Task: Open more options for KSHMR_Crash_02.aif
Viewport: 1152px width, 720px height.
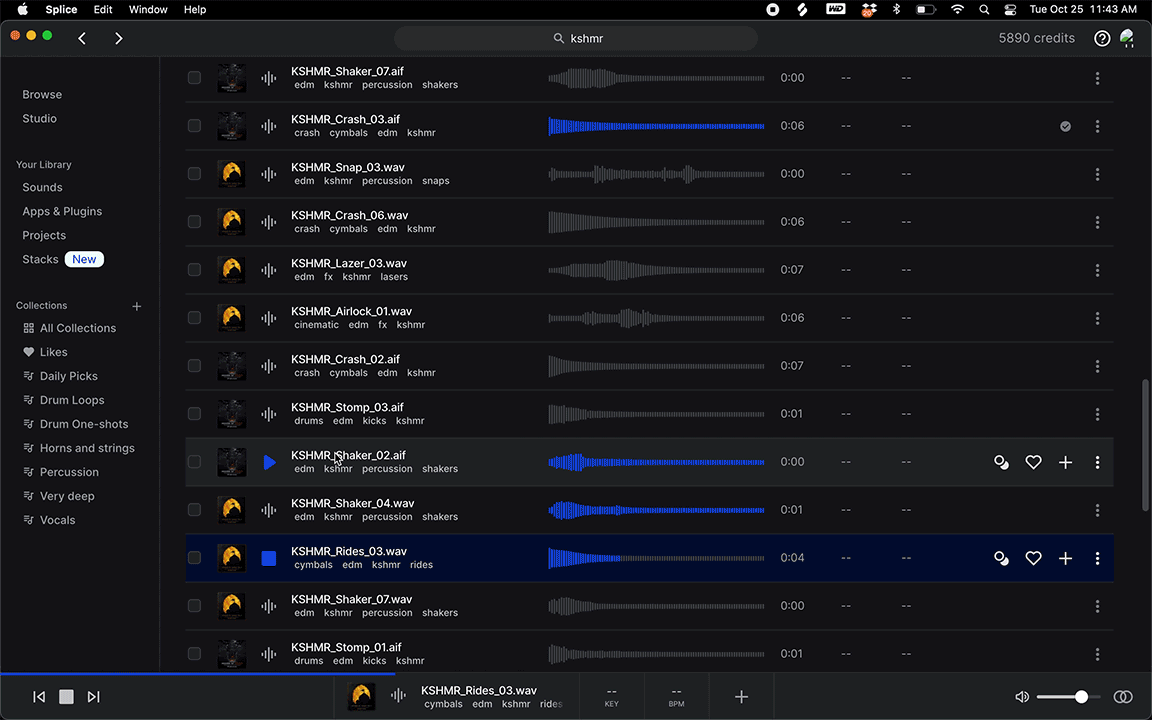Action: pyautogui.click(x=1098, y=366)
